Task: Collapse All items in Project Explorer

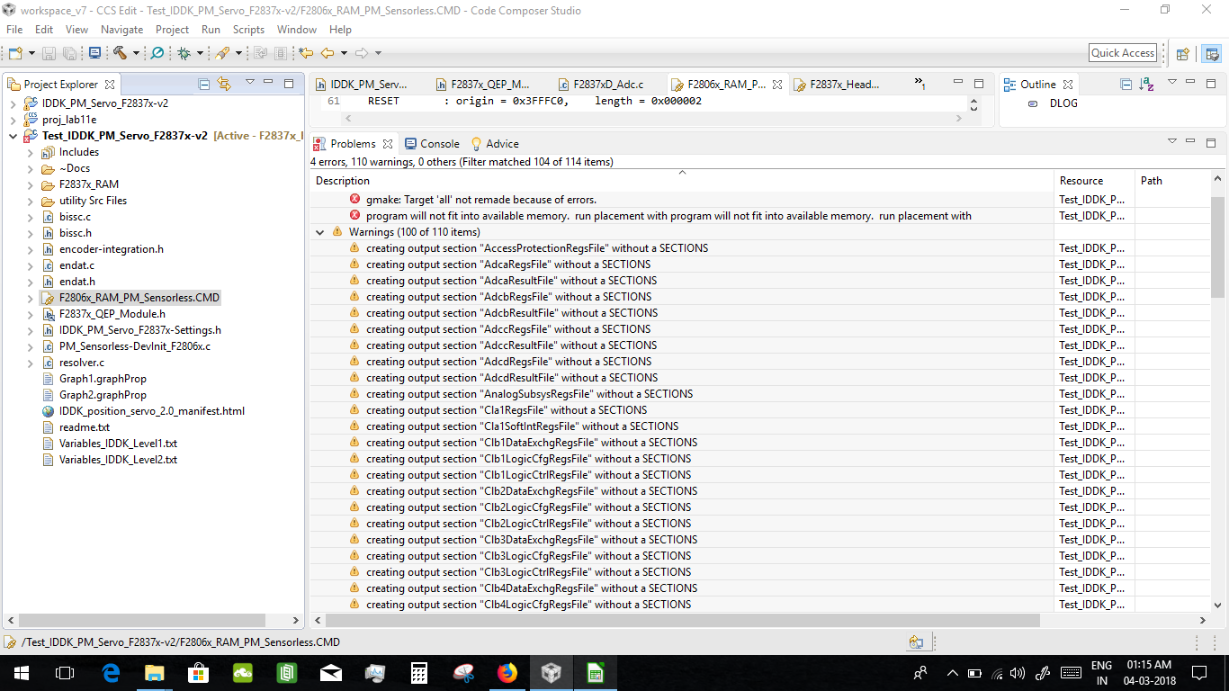Action: 204,83
